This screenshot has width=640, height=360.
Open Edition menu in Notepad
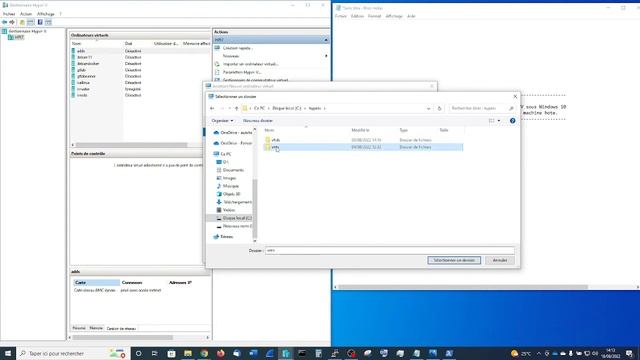click(357, 16)
